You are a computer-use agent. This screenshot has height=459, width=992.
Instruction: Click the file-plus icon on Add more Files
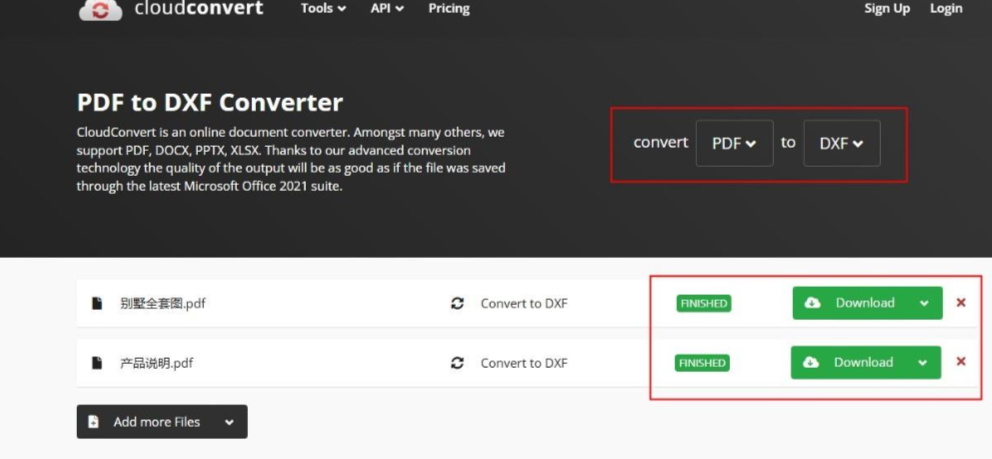(94, 422)
